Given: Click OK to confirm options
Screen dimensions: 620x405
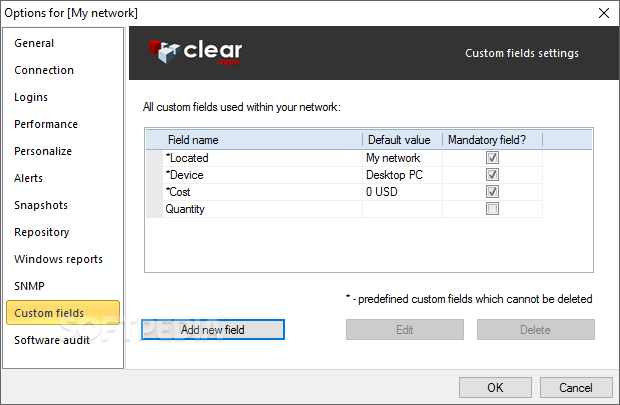Looking at the screenshot, I should [x=495, y=387].
